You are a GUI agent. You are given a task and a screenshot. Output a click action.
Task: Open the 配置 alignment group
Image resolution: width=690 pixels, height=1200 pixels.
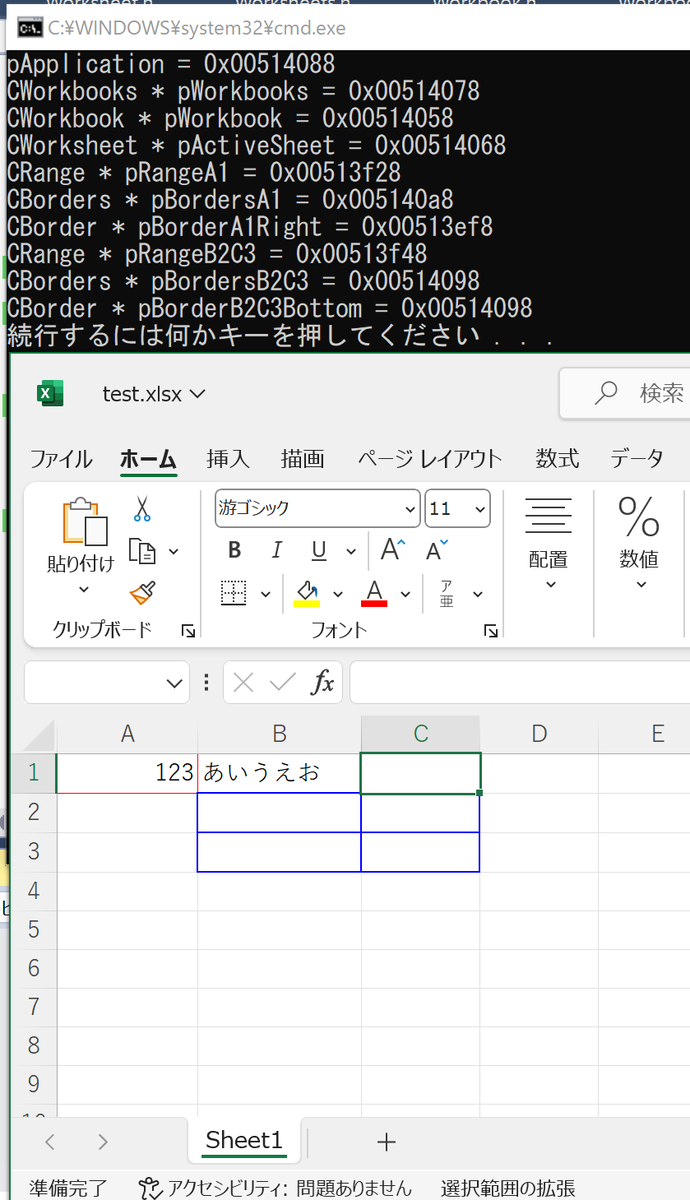pos(548,543)
